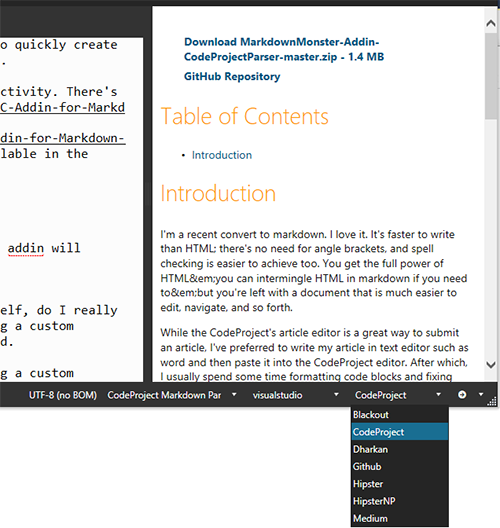The width and height of the screenshot is (500, 528).
Task: Select CodeProject theme in dropdown list
Action: 400,432
